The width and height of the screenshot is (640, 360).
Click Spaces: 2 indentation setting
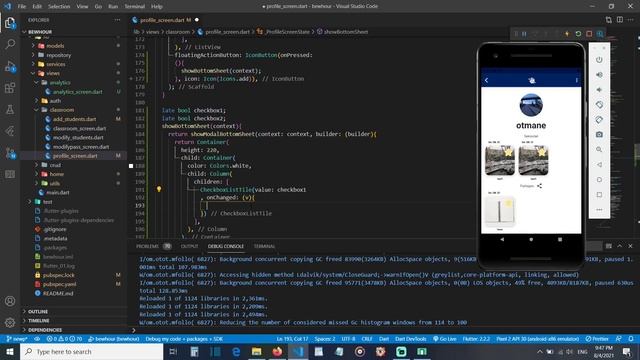tap(325, 339)
